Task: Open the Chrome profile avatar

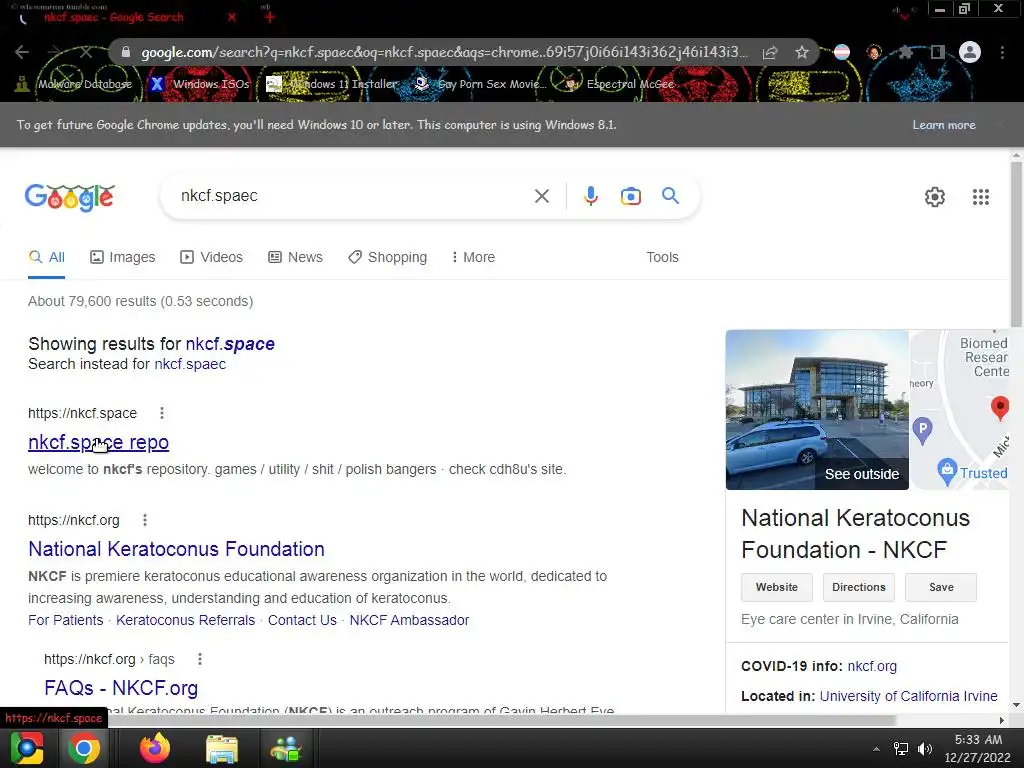Action: click(x=970, y=52)
